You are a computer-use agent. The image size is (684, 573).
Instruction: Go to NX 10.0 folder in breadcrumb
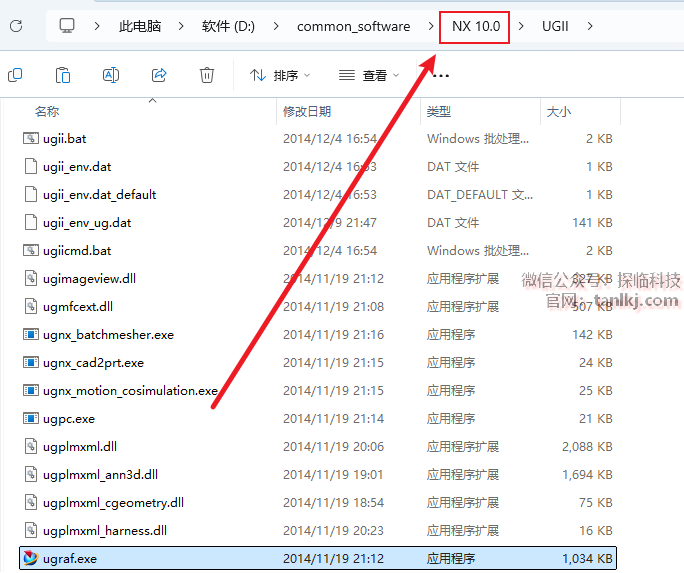476,26
